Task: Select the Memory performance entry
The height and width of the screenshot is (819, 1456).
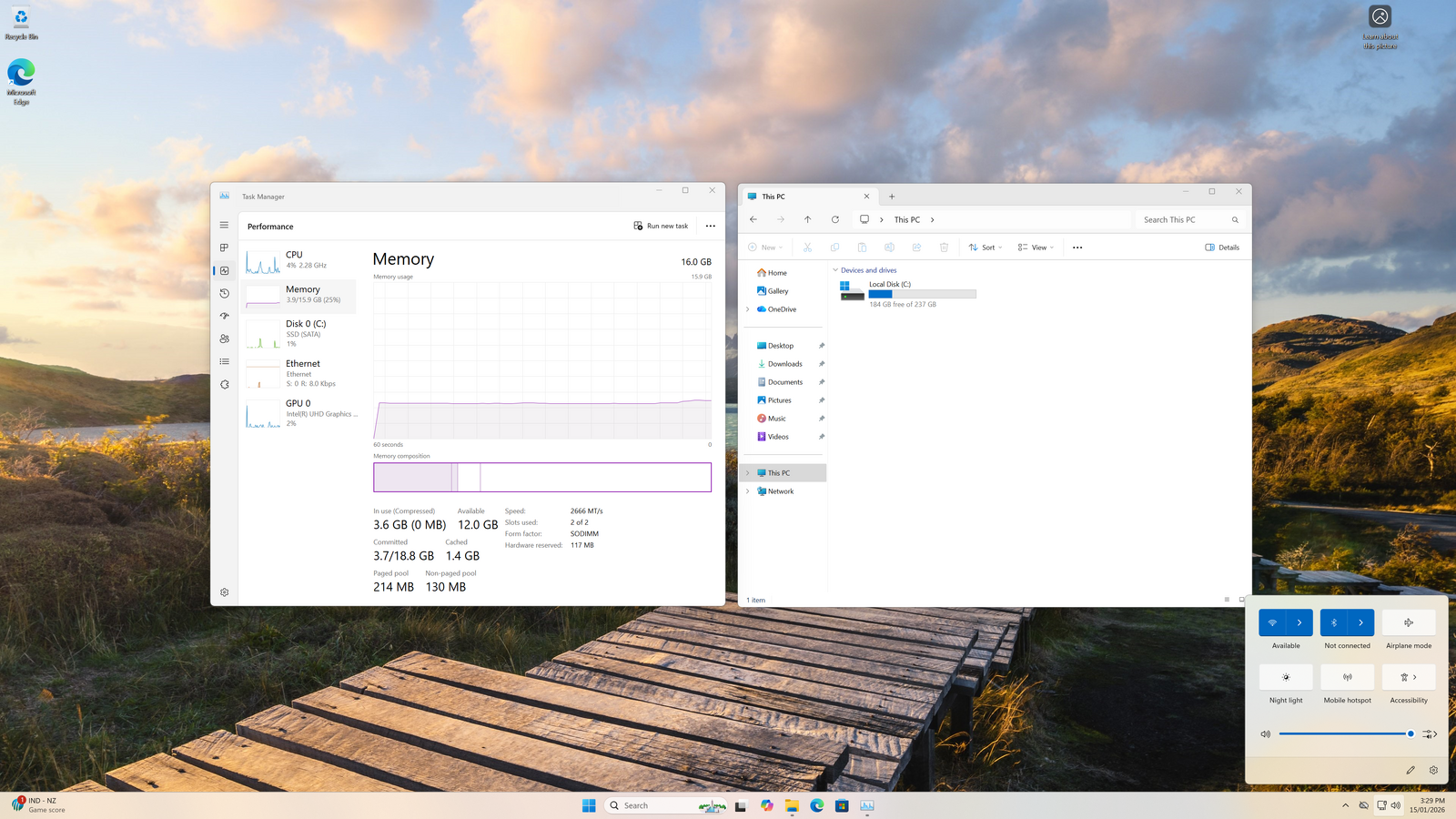Action: 300,295
